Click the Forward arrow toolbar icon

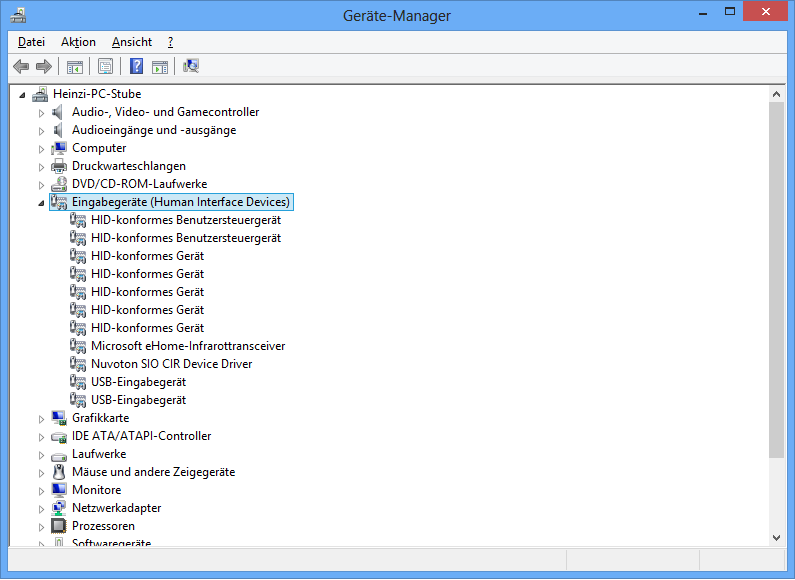pos(44,66)
